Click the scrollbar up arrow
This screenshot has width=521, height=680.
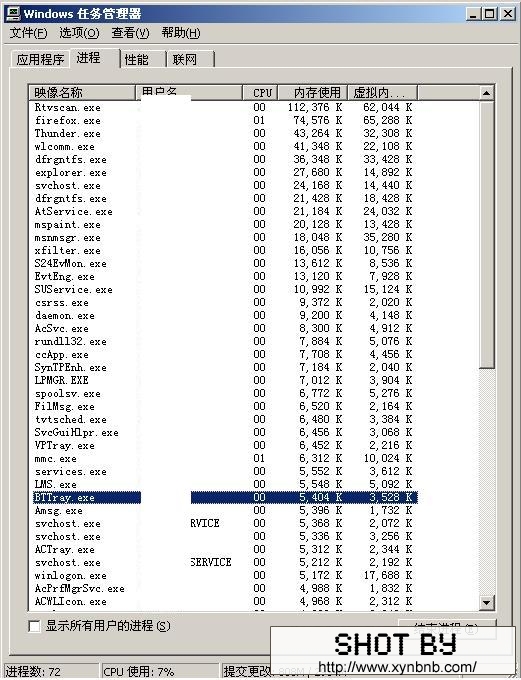(487, 93)
